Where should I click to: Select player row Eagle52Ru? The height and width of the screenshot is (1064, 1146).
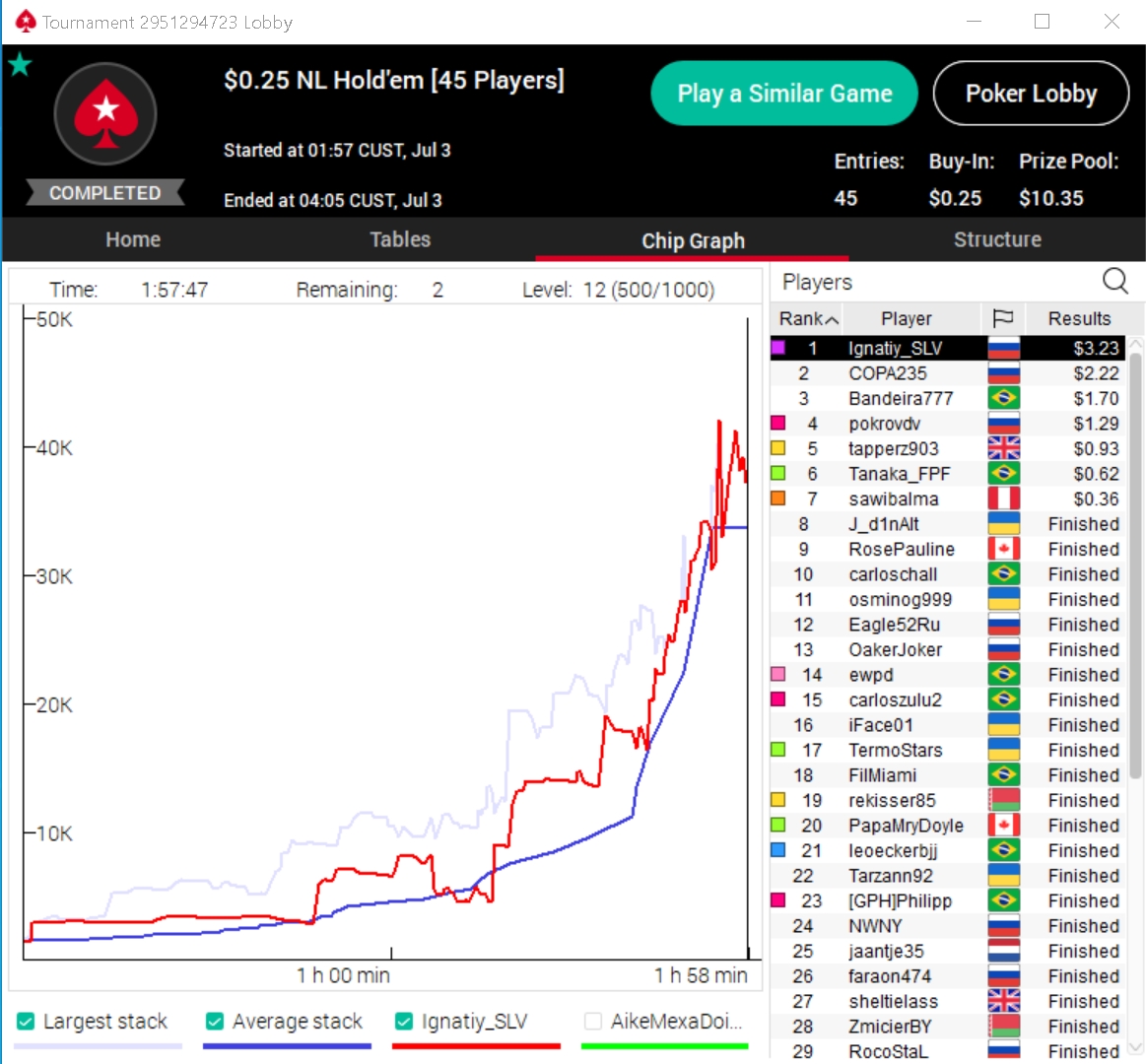[948, 625]
